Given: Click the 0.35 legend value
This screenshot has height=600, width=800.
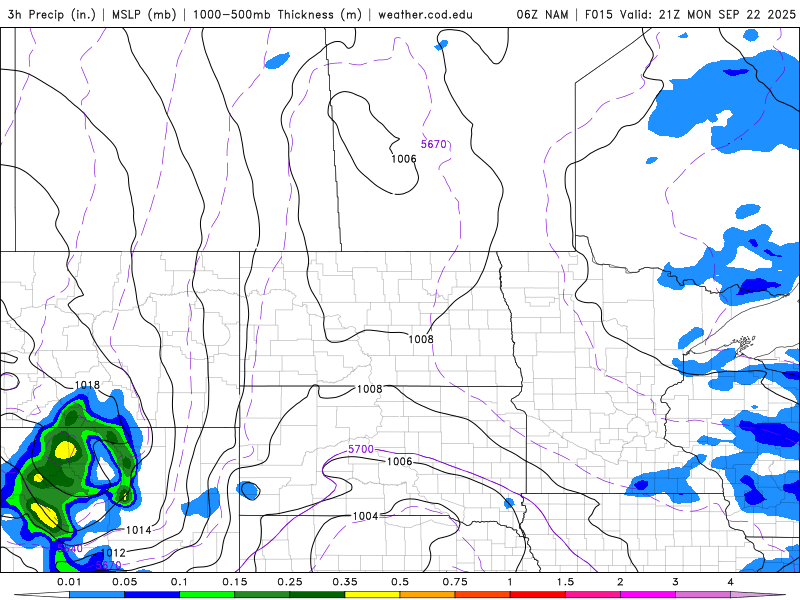Looking at the screenshot, I should point(345,582).
